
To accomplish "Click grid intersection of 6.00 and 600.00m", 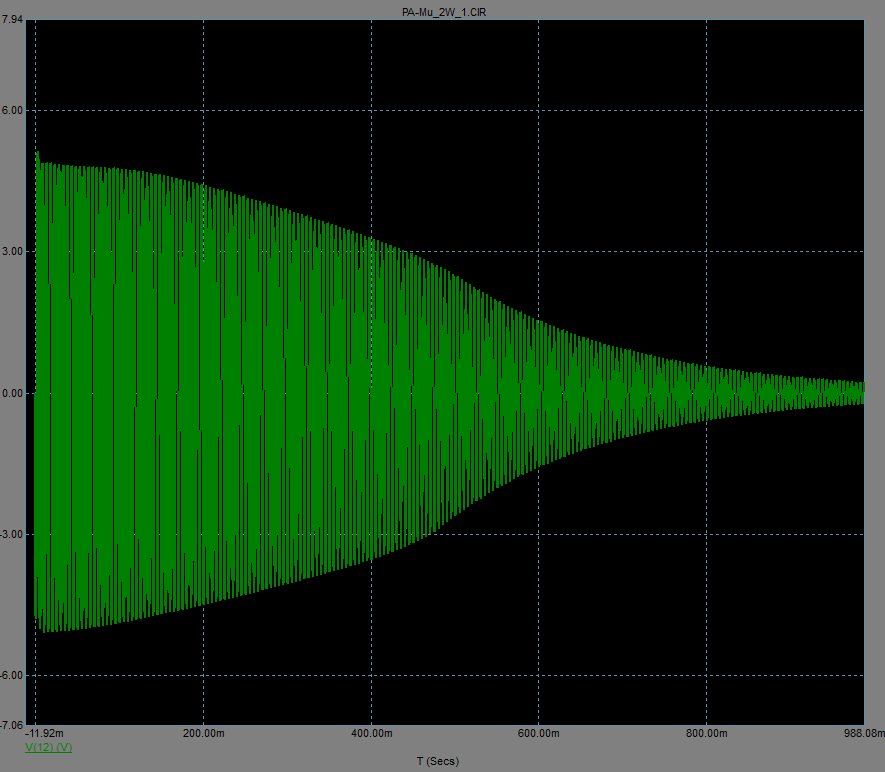I will click(x=539, y=110).
